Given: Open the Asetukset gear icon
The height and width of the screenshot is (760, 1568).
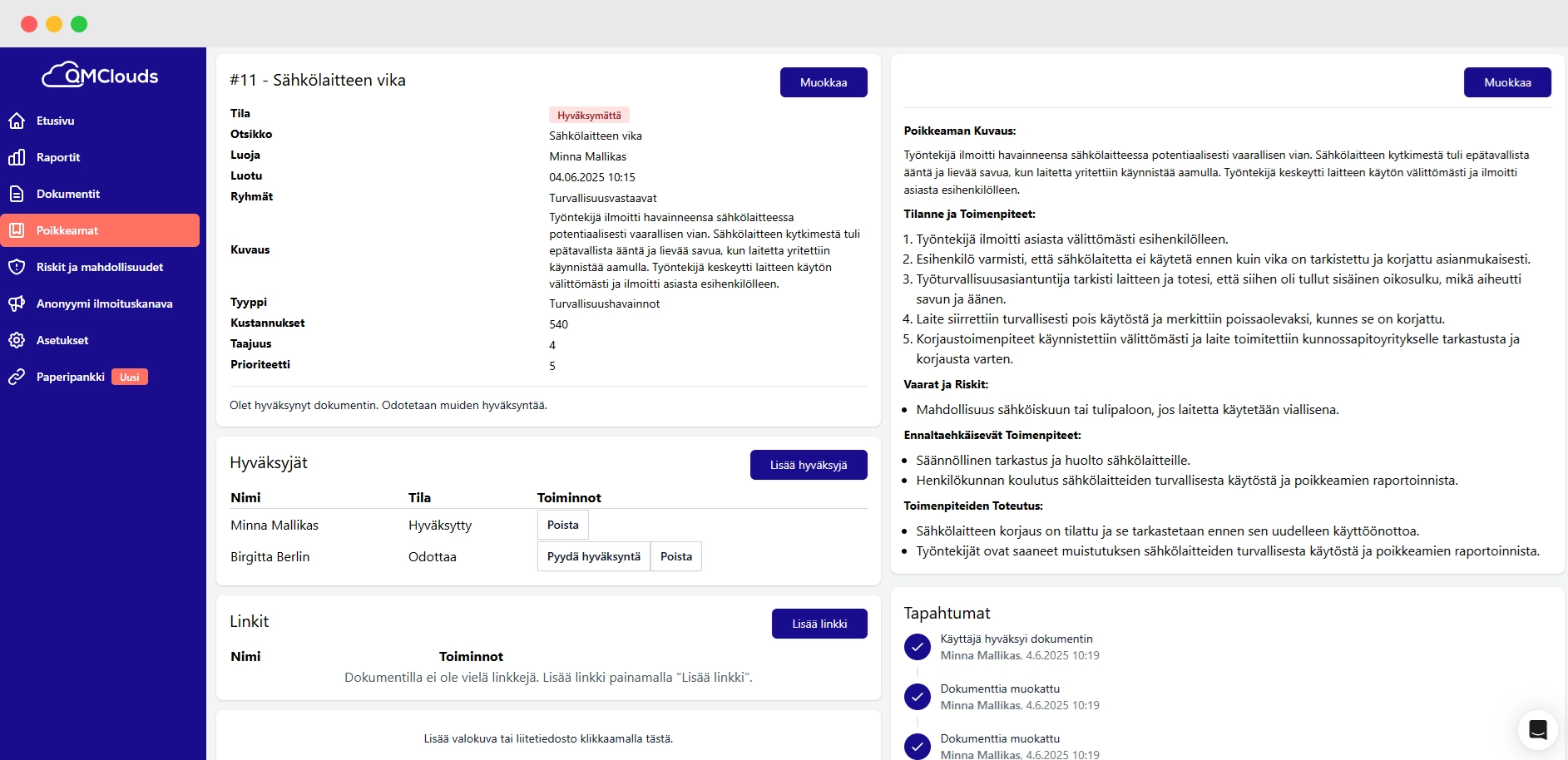Looking at the screenshot, I should (18, 340).
